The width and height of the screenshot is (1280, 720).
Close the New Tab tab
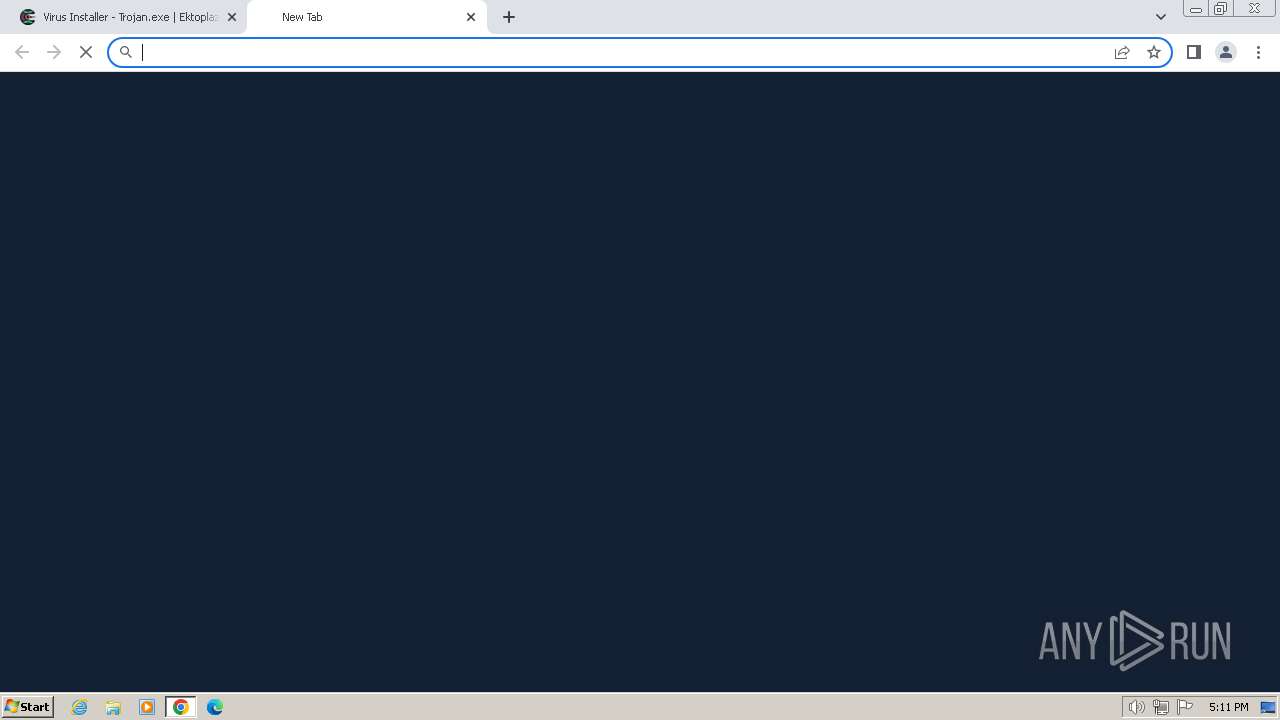tap(471, 17)
